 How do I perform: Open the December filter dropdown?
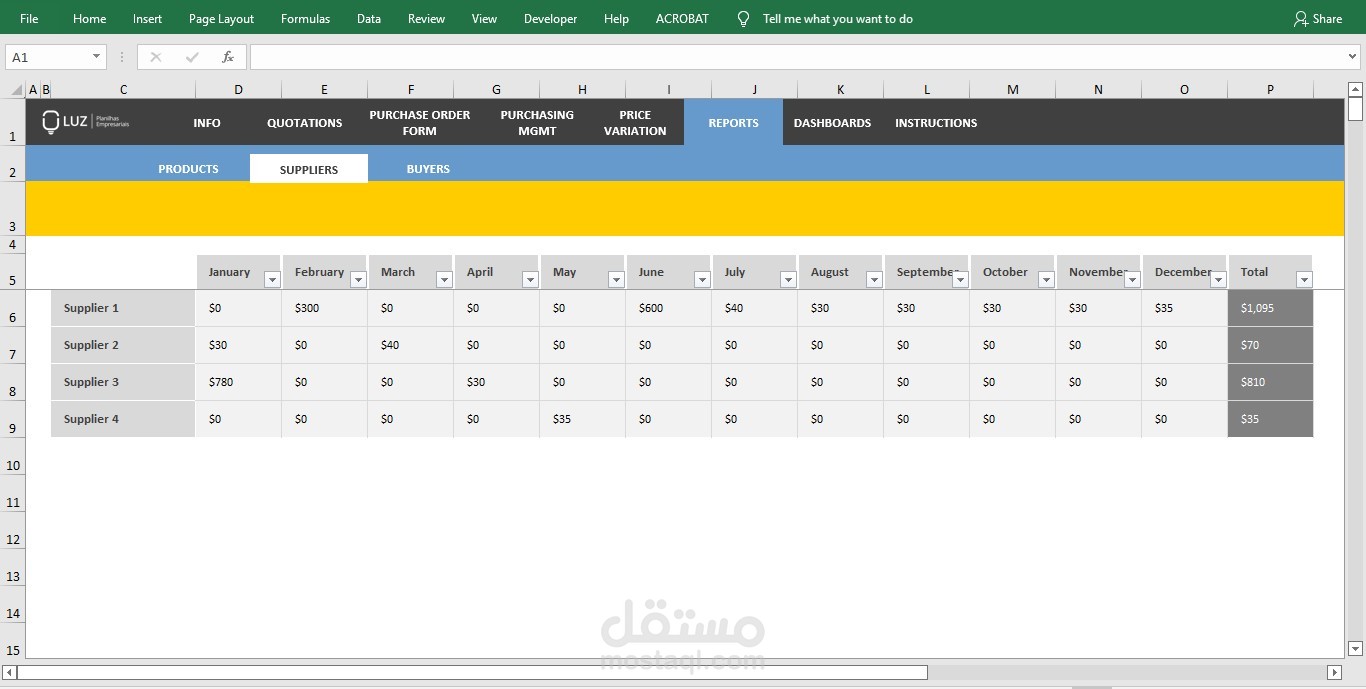coord(1218,280)
